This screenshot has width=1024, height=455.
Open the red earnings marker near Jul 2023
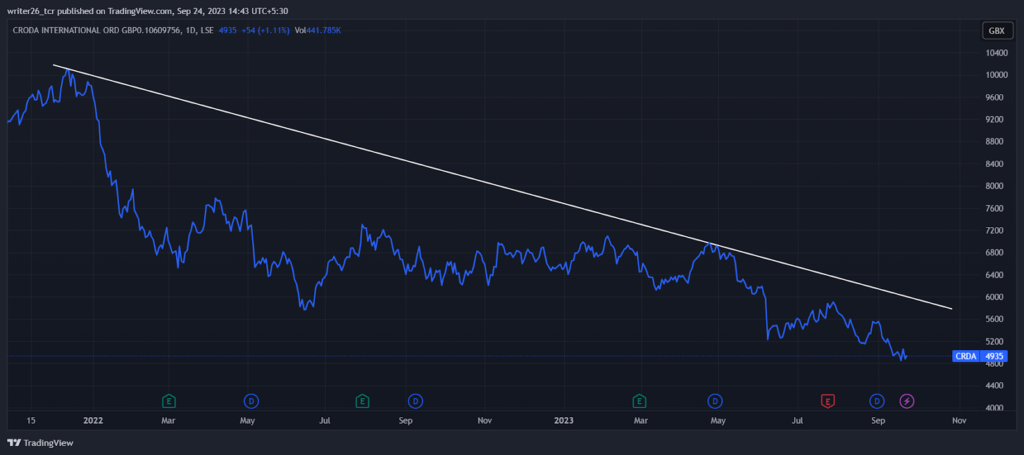828,401
